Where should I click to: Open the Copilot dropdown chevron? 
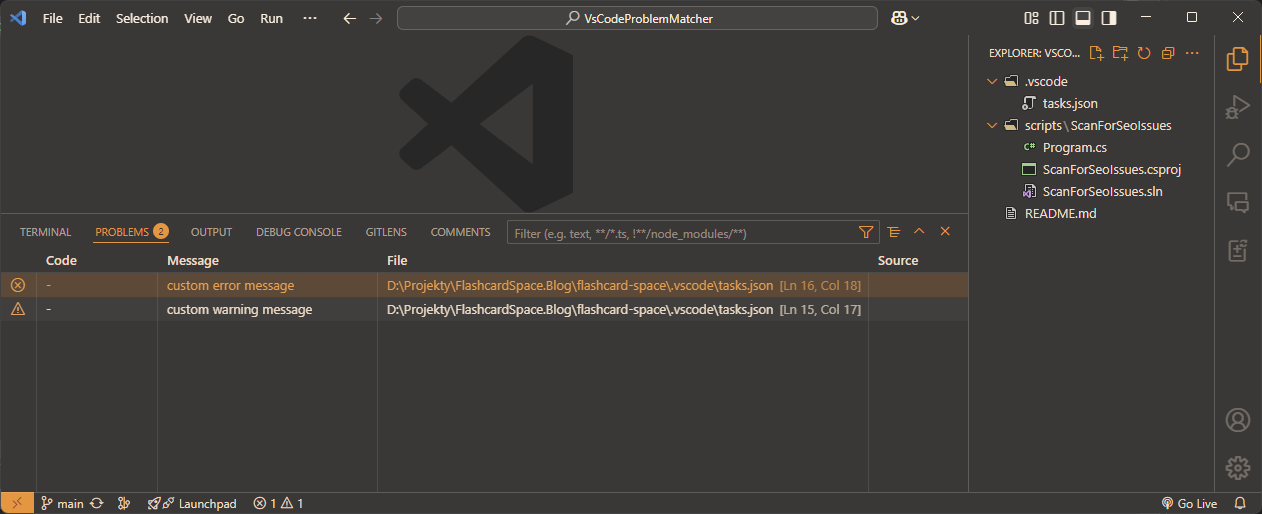(915, 18)
